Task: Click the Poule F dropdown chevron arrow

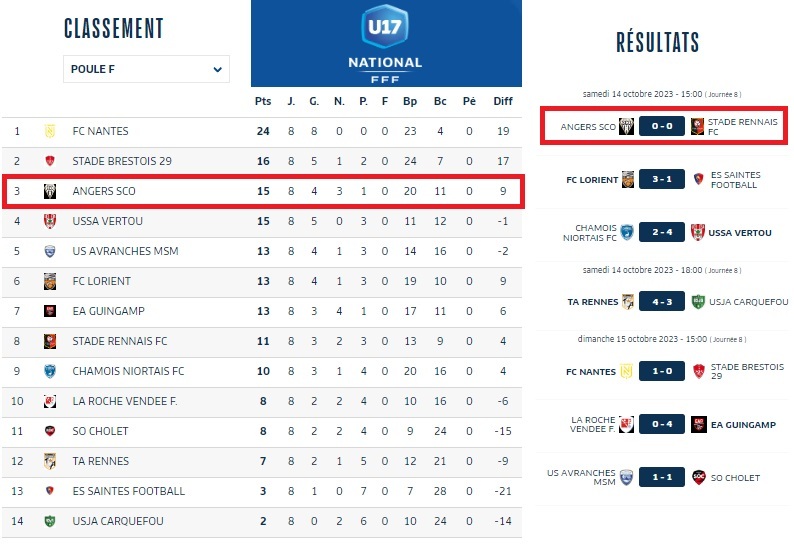Action: (218, 69)
